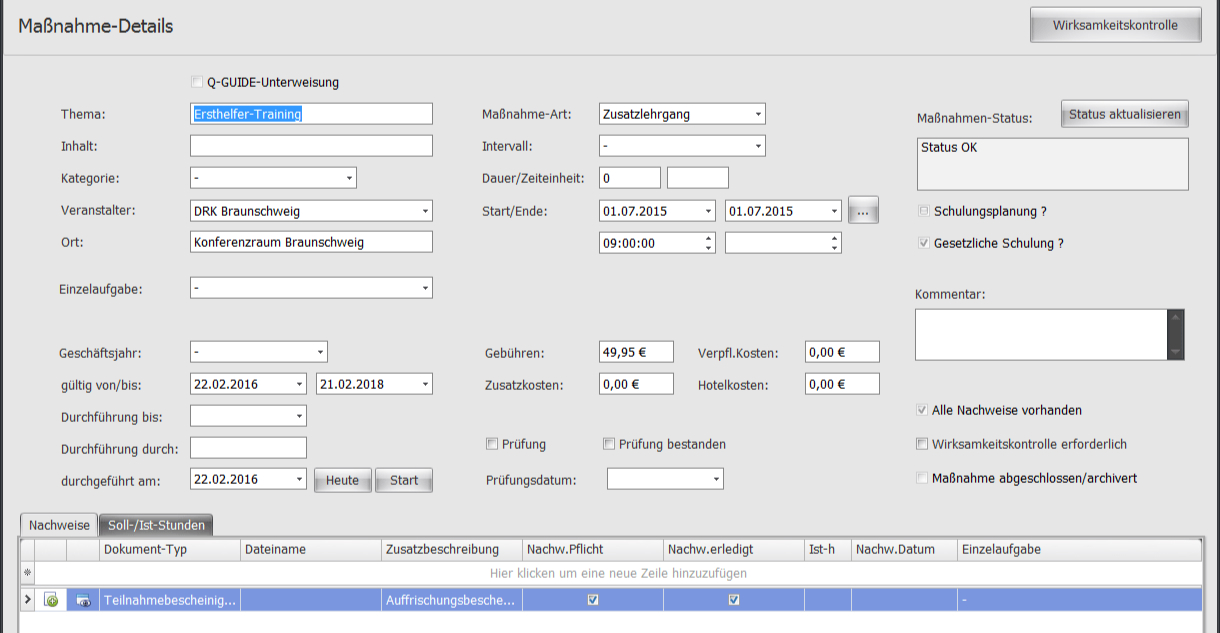Image resolution: width=1220 pixels, height=633 pixels.
Task: Uncheck Nachw.erledigt checkbox in the grid row
Action: (x=734, y=600)
